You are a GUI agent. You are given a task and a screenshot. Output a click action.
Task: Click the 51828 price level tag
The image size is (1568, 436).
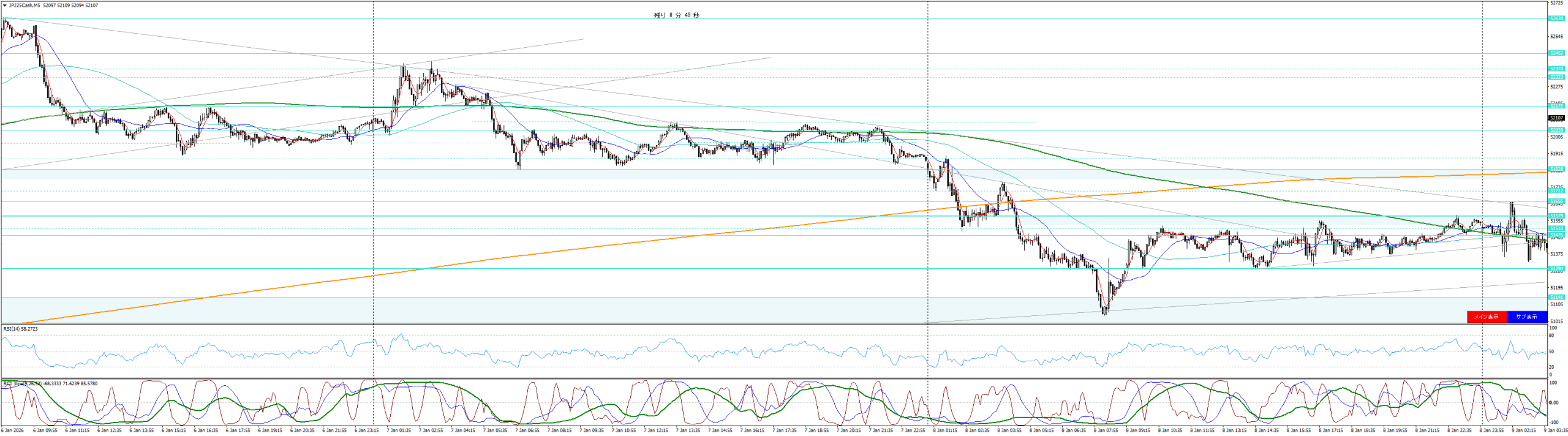(x=1556, y=169)
